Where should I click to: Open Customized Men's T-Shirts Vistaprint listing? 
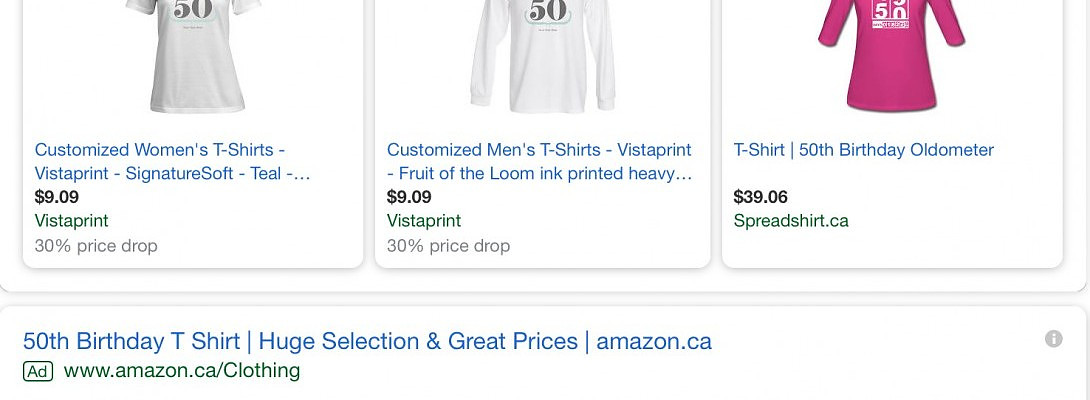coord(539,162)
